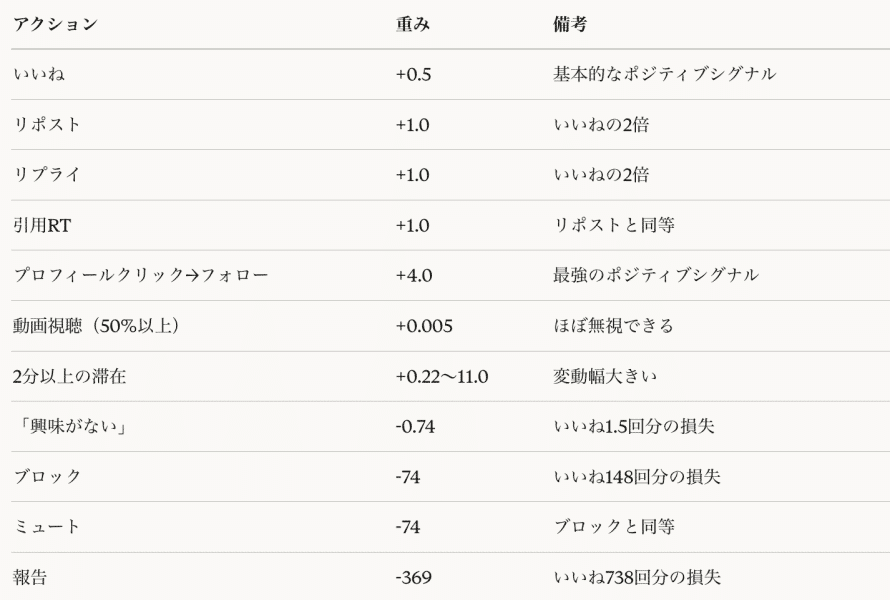Click the リポスト action cell
Viewport: 890px width, 600px height.
[46, 125]
